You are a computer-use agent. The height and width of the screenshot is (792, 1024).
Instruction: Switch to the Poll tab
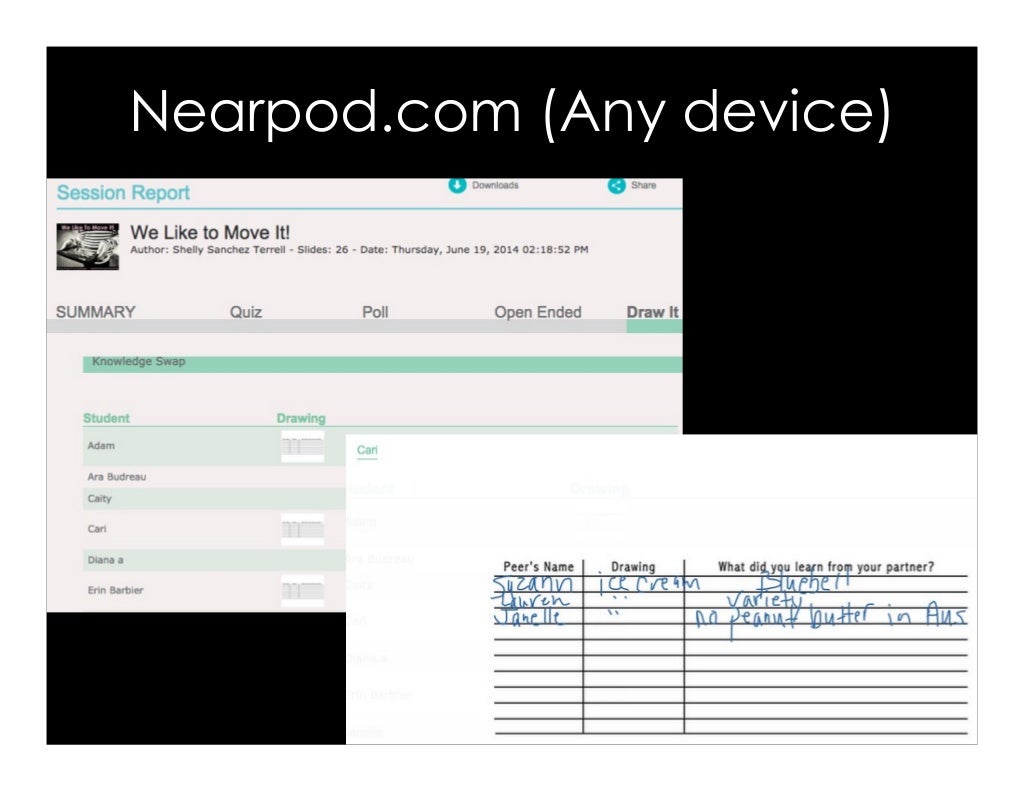coord(375,312)
